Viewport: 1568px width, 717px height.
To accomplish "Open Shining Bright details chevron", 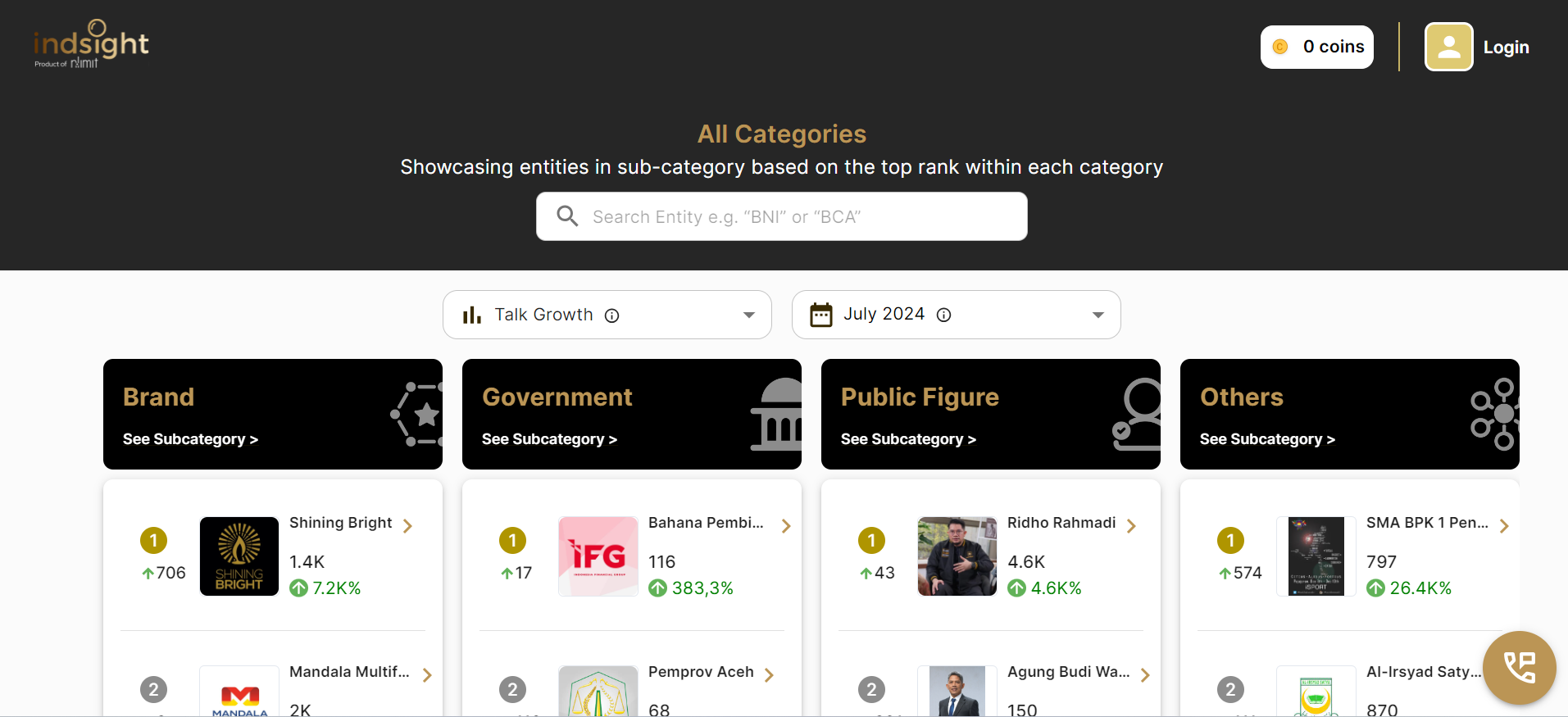I will coord(408,526).
